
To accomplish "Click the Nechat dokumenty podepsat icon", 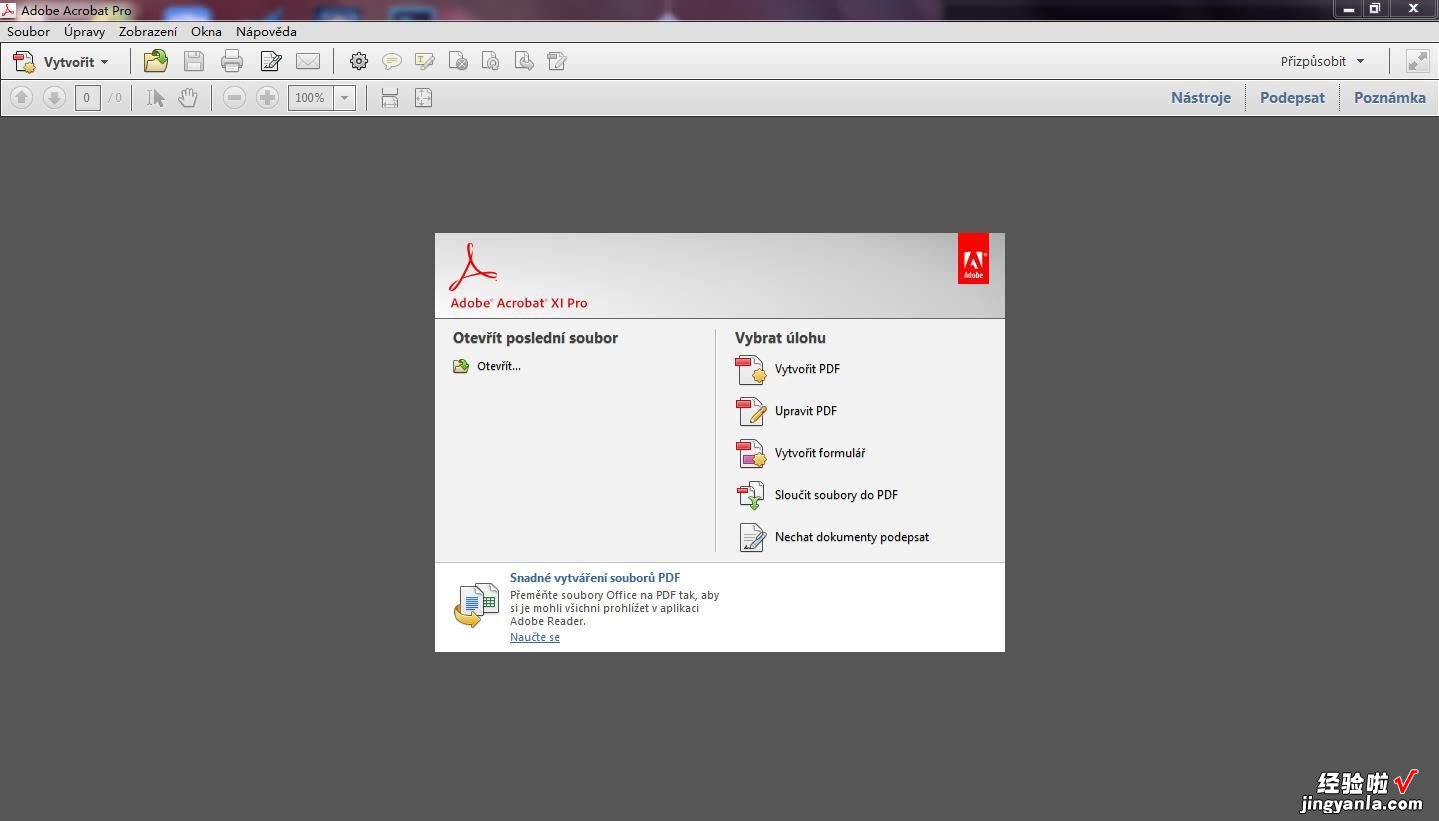I will pos(751,538).
